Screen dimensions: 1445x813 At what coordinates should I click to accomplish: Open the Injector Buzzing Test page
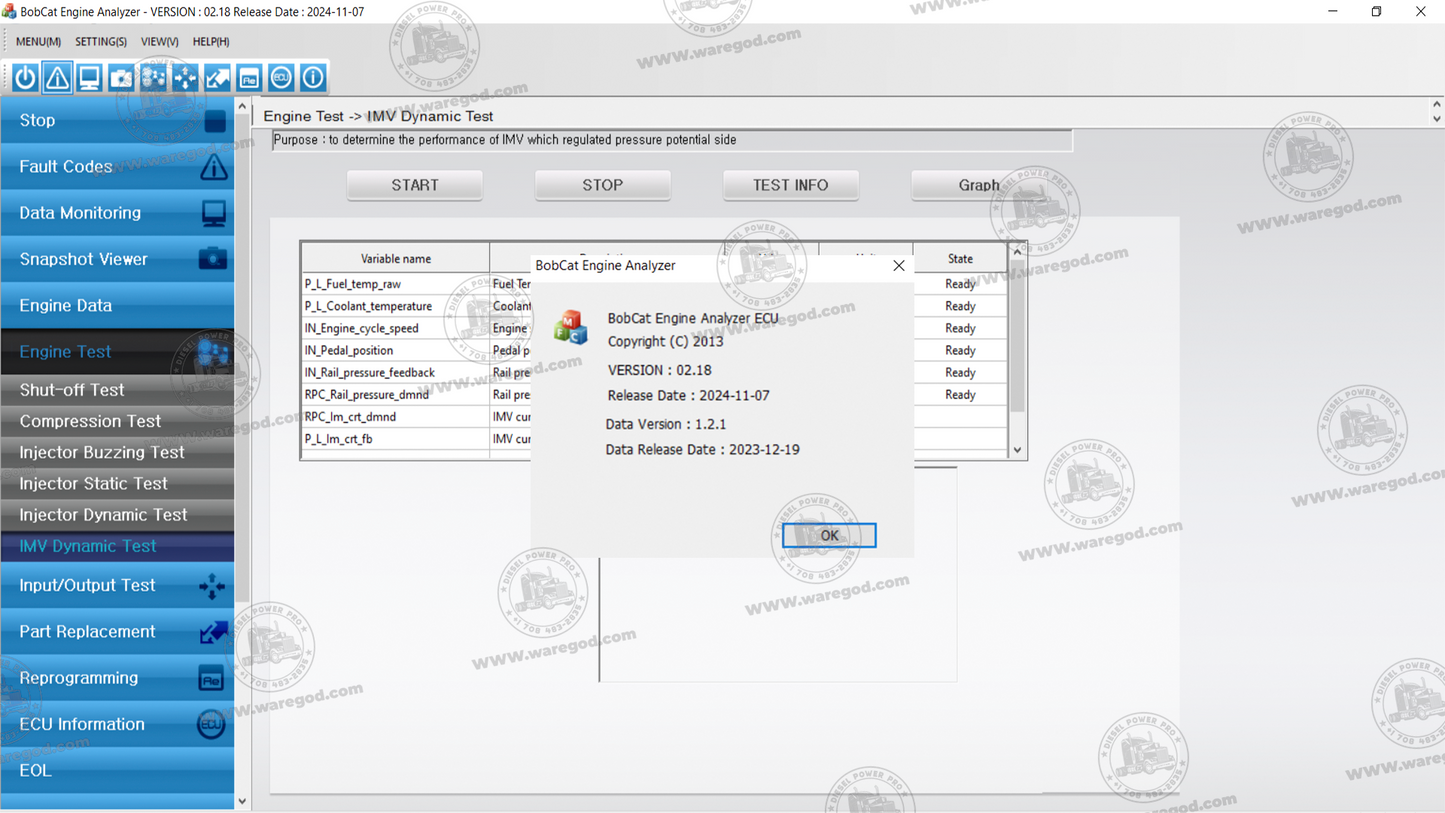[102, 452]
